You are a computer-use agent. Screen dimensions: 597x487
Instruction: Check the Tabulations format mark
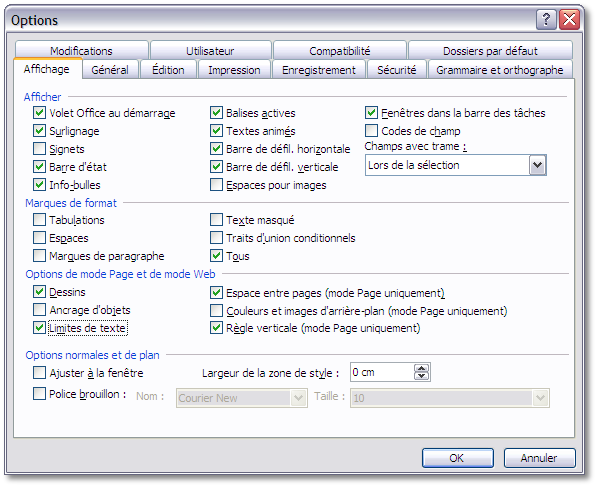pos(39,220)
